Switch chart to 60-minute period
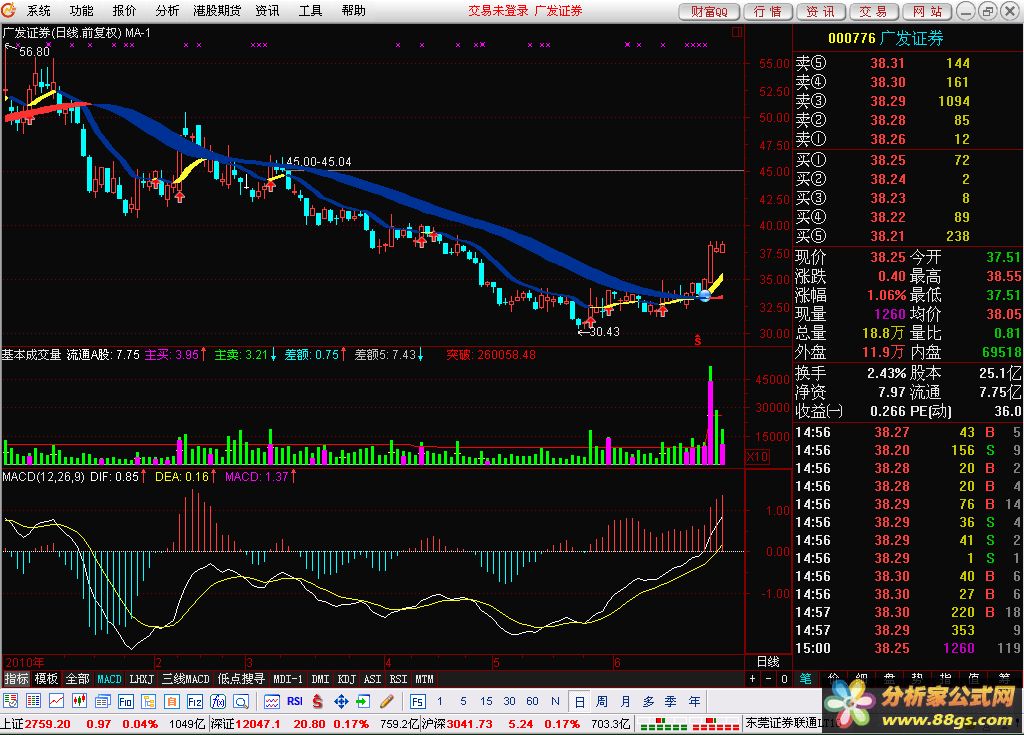Image resolution: width=1024 pixels, height=735 pixels. pyautogui.click(x=532, y=701)
